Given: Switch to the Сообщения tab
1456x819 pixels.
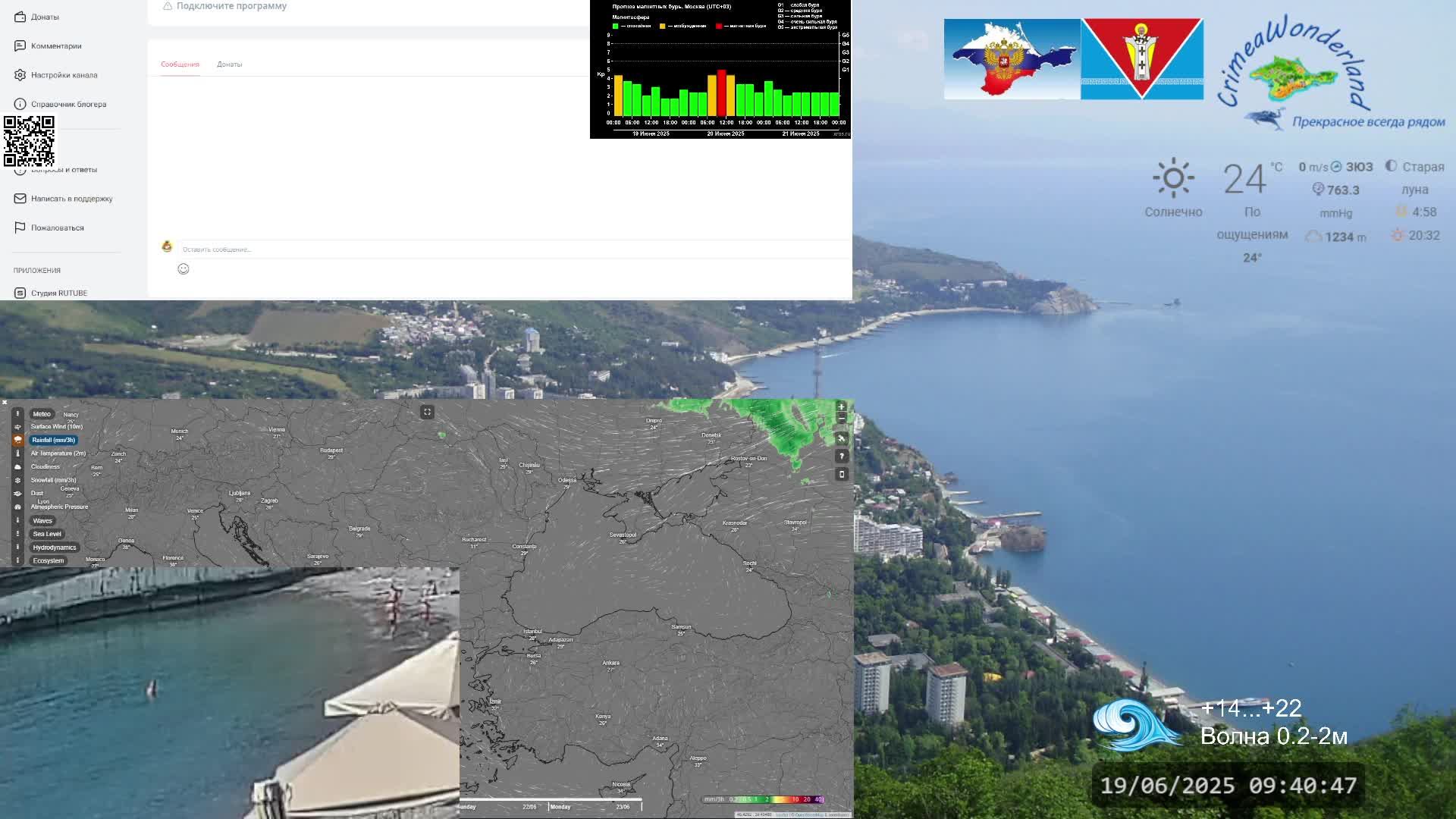Looking at the screenshot, I should point(180,64).
